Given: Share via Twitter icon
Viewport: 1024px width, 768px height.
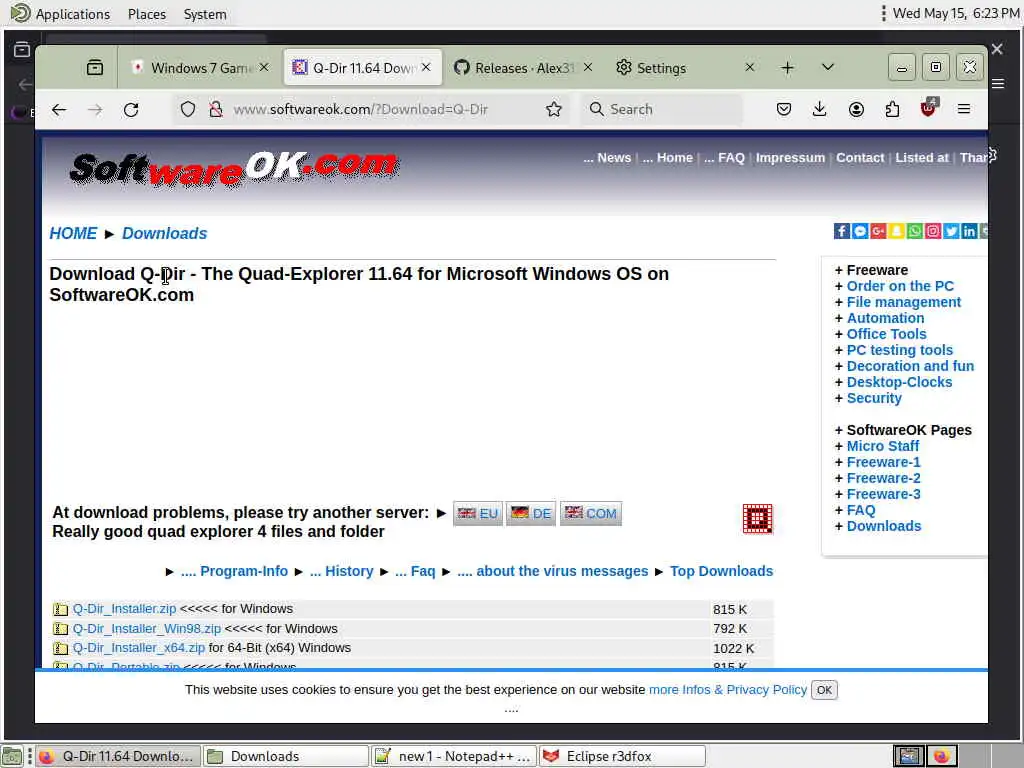Looking at the screenshot, I should pos(952,231).
